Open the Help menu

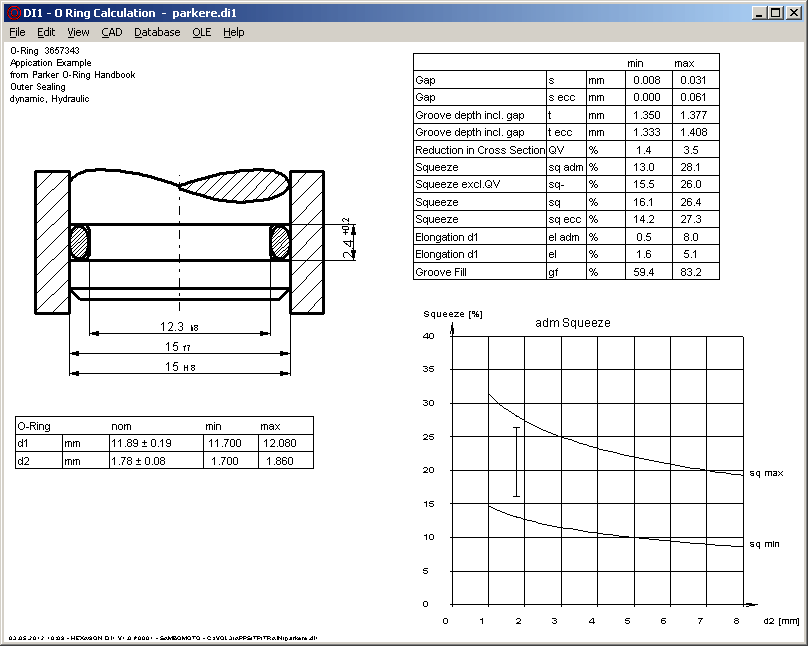[x=233, y=32]
